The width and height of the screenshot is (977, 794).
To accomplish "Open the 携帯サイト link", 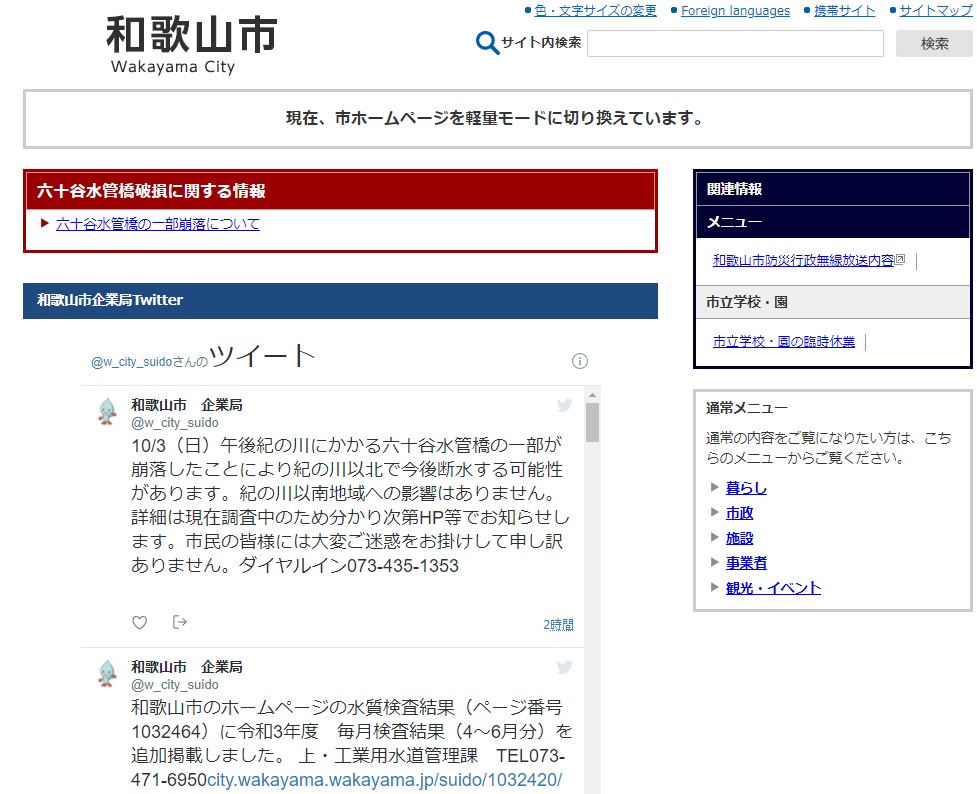I will pyautogui.click(x=844, y=11).
